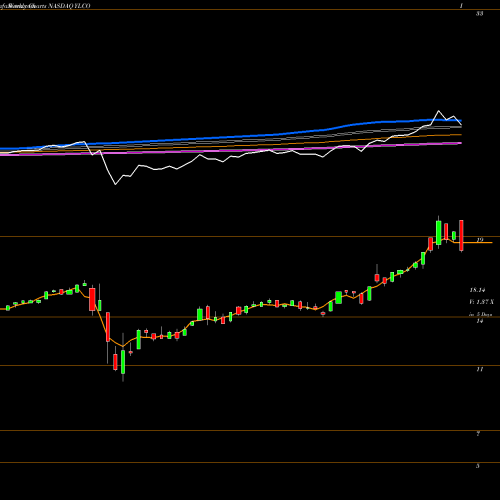Click the 19 price axis label
The width and height of the screenshot is (500, 500).
pyautogui.click(x=480, y=240)
